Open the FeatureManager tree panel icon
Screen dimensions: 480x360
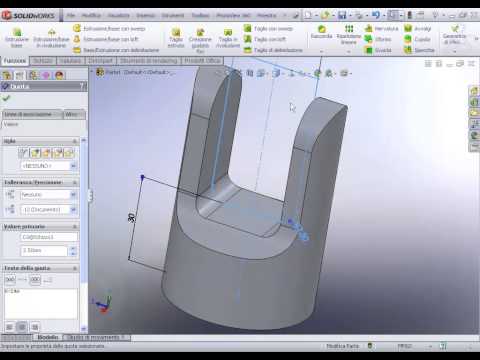7,75
